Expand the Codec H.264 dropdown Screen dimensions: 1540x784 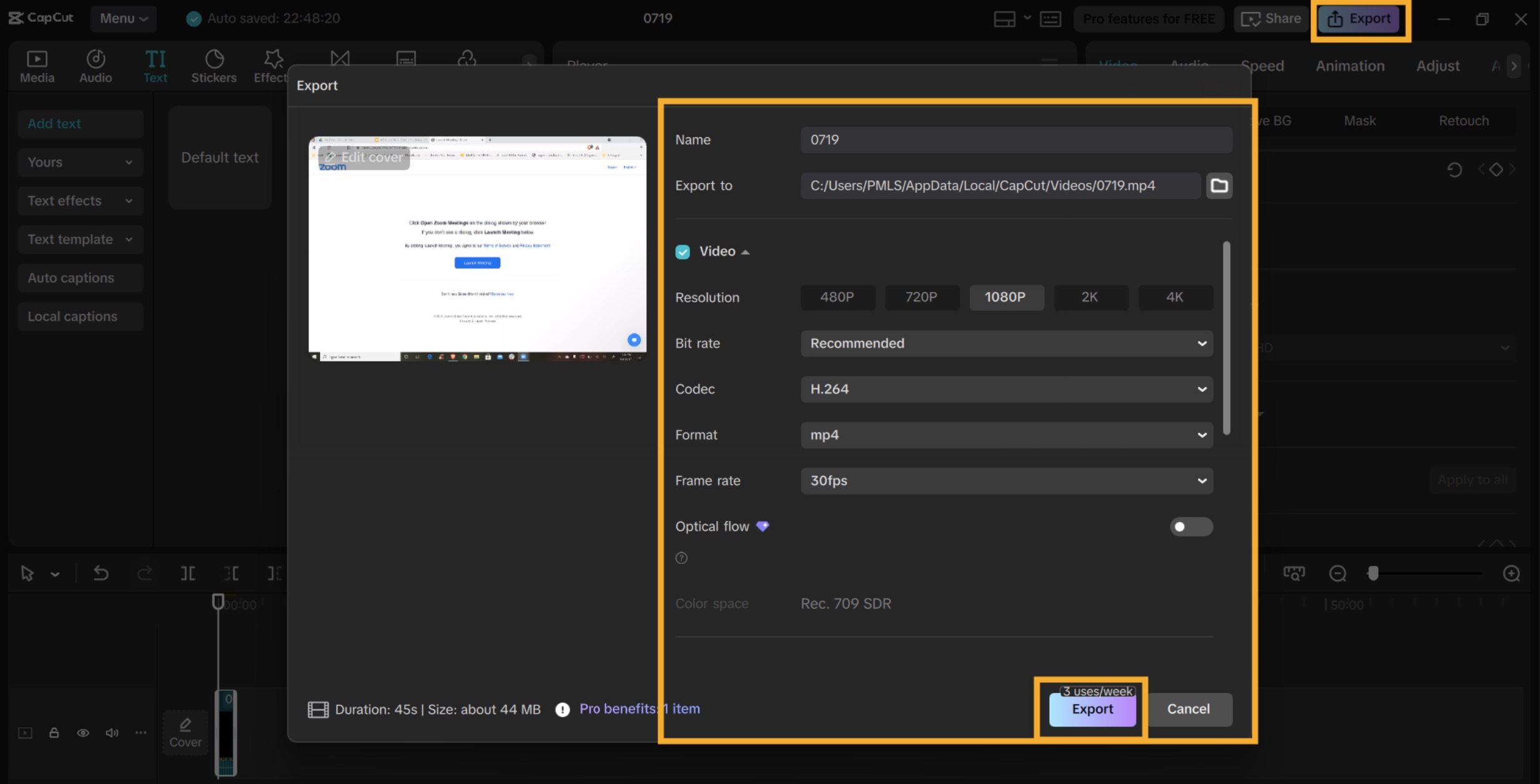1006,389
